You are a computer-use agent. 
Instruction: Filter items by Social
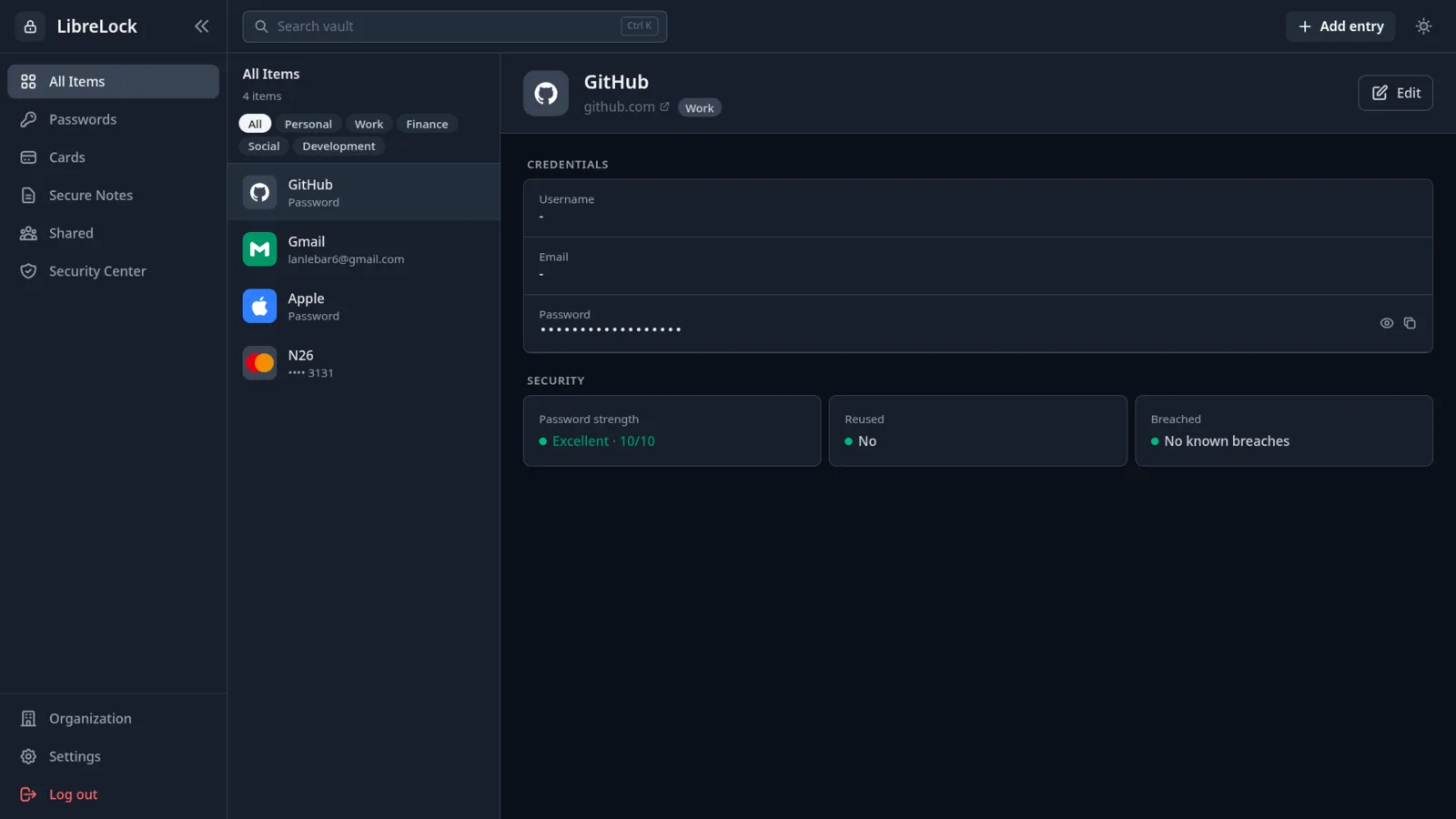coord(264,146)
